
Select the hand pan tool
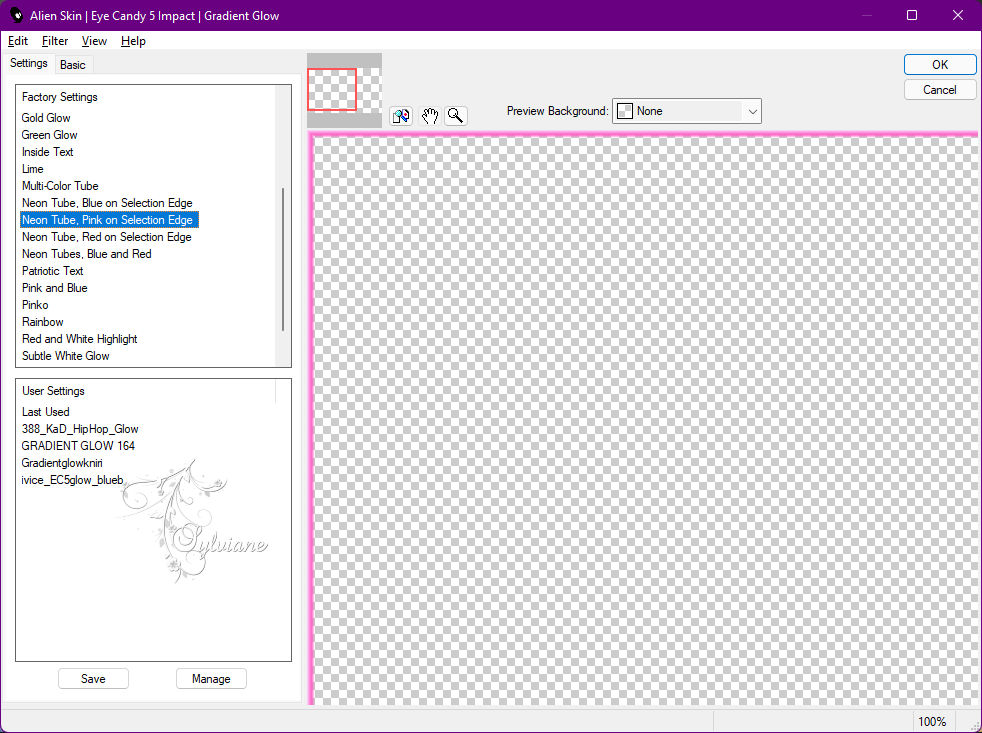(x=429, y=116)
